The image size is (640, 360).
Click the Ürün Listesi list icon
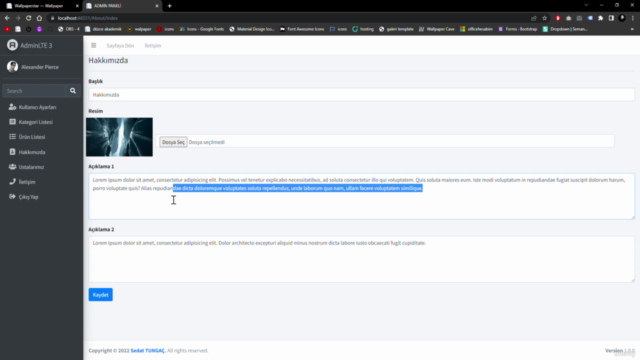[x=12, y=137]
